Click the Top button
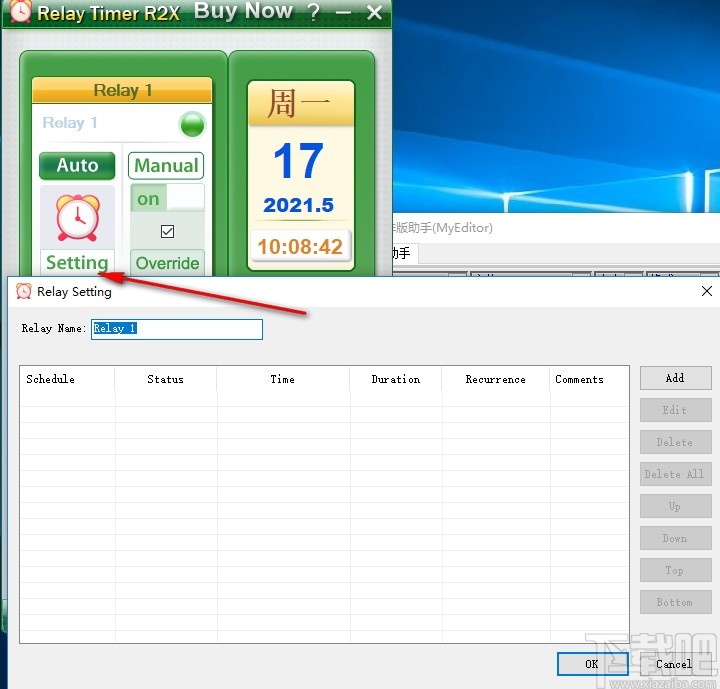Image resolution: width=720 pixels, height=689 pixels. [675, 570]
